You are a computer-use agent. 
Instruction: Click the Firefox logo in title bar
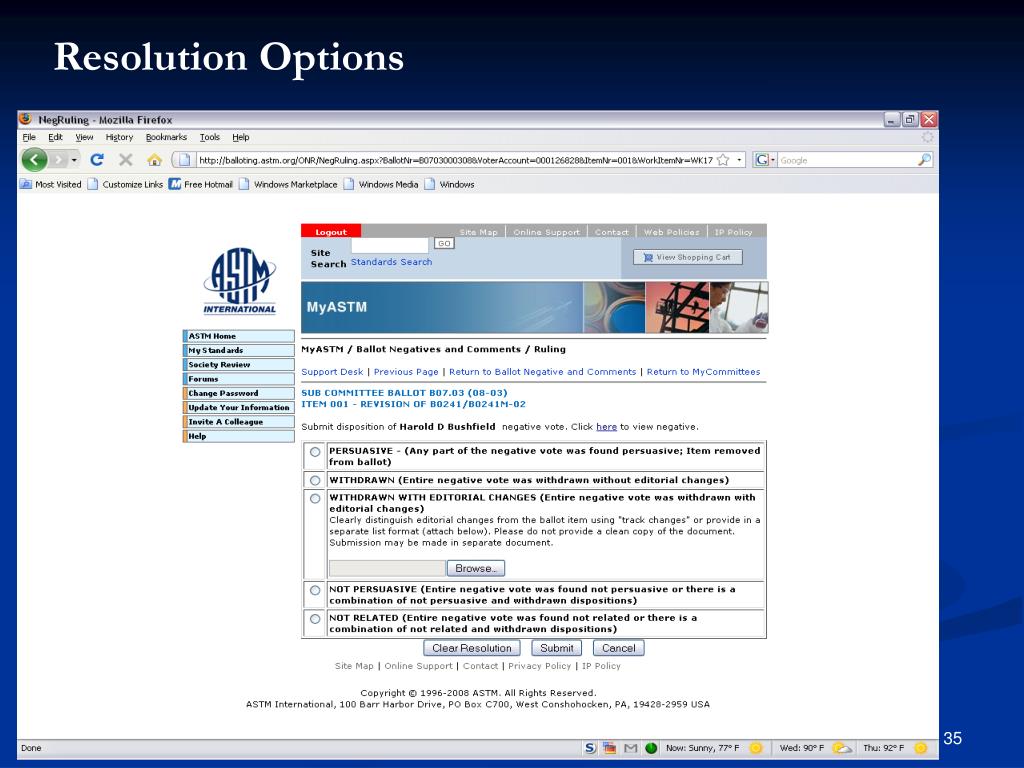point(25,119)
